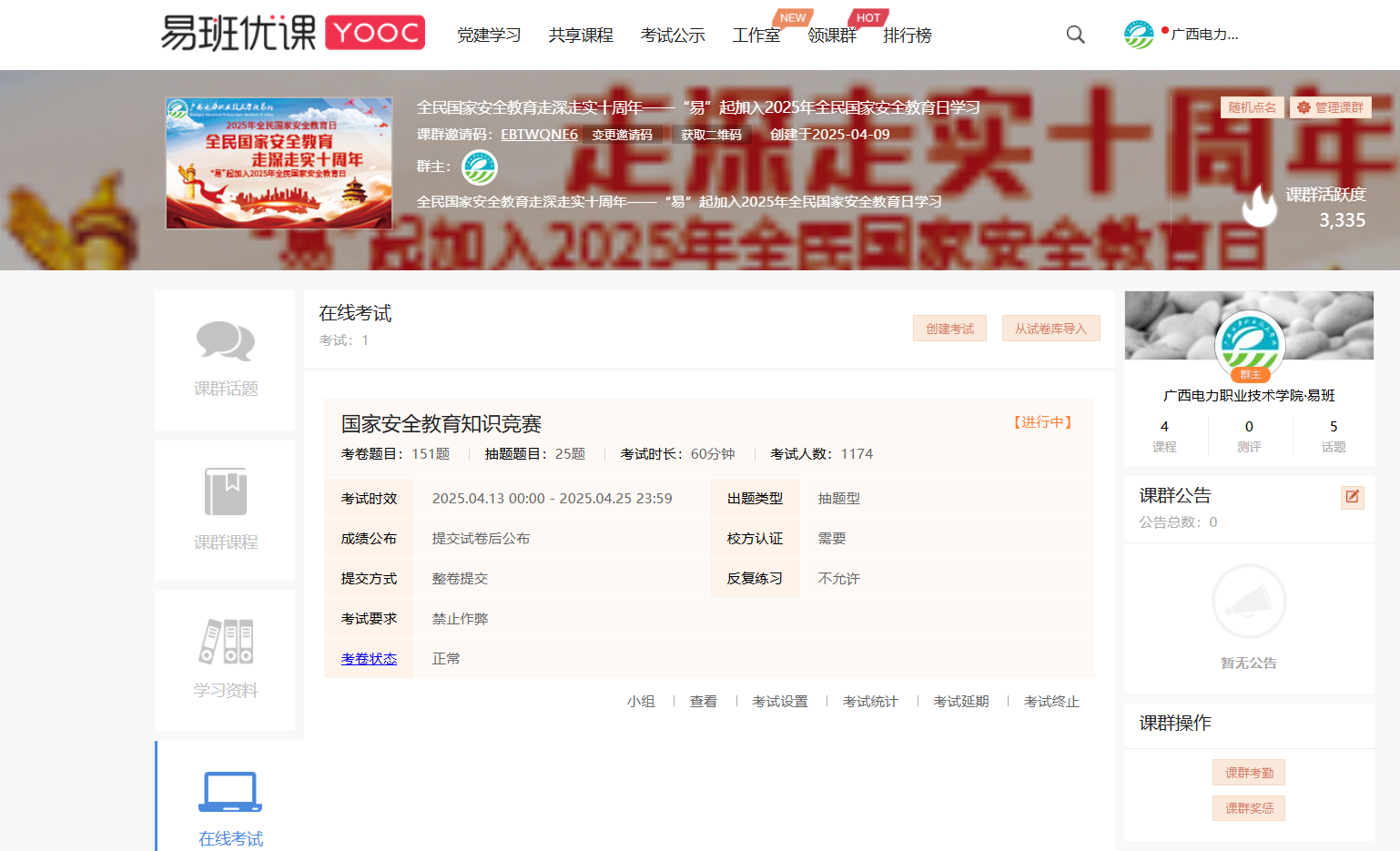Click the invitation code link EBTWQNE6
The width and height of the screenshot is (1400, 851).
pos(539,133)
